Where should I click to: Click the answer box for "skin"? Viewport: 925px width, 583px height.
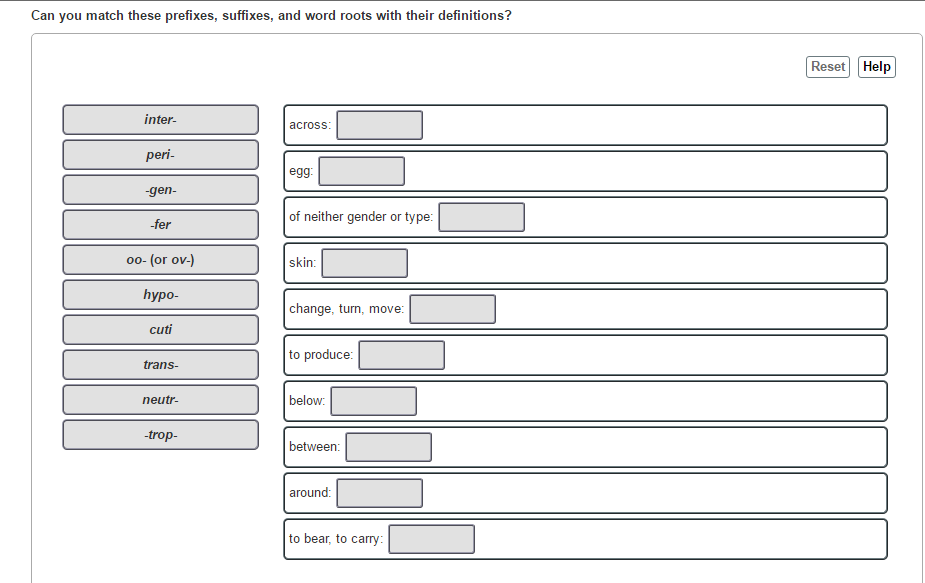tap(364, 262)
